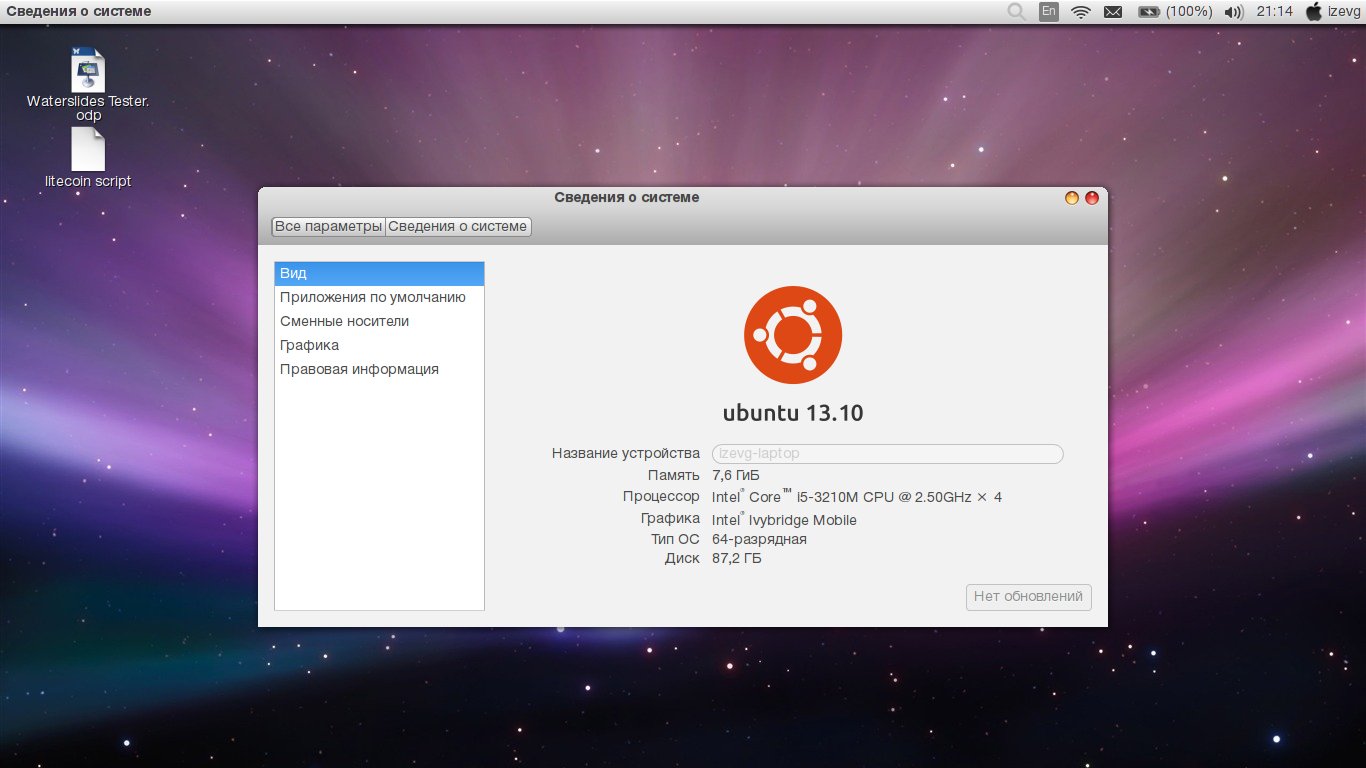This screenshot has width=1366, height=768.
Task: Open Сменные носители section
Action: point(380,322)
